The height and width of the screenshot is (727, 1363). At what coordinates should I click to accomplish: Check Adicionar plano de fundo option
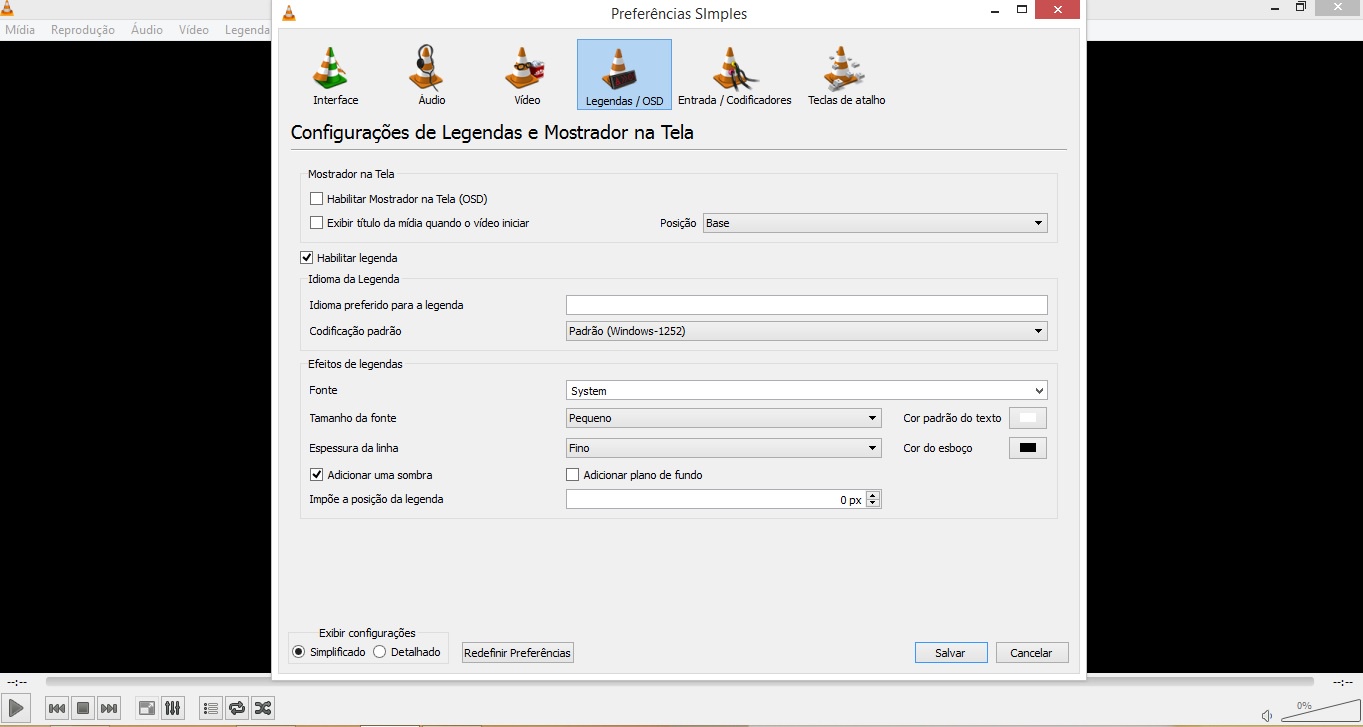[573, 475]
